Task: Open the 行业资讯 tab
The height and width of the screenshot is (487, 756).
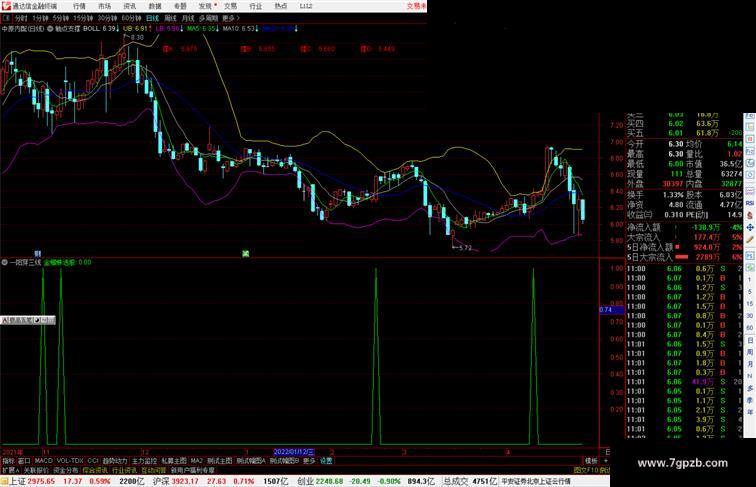Action: [x=124, y=470]
